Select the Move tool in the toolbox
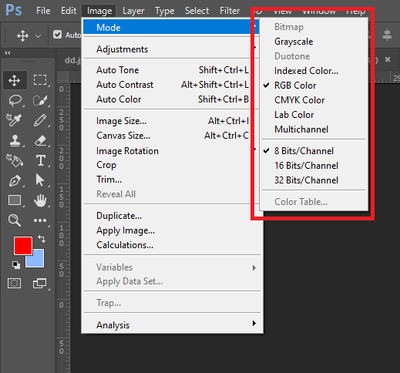 (15, 80)
